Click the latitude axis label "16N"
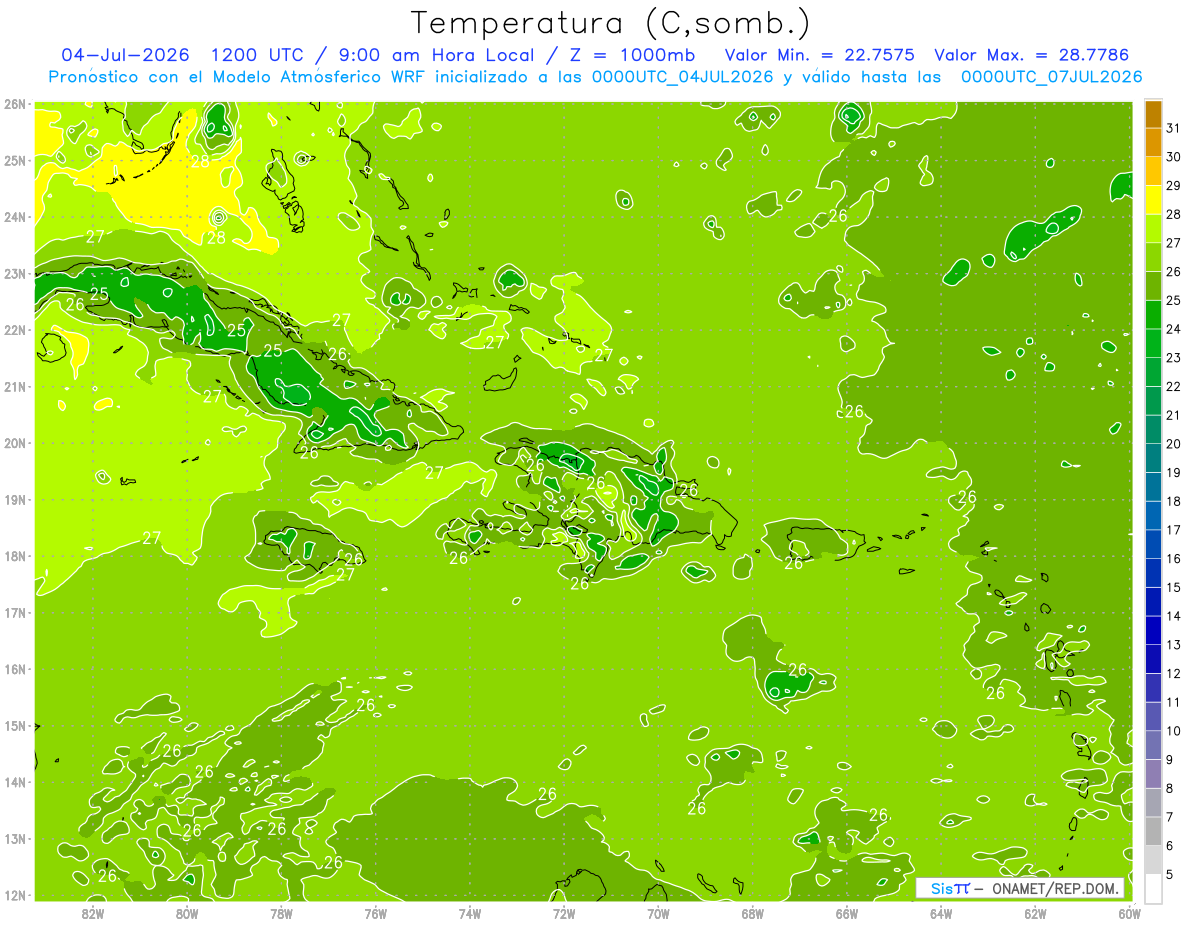The width and height of the screenshot is (1200, 927). click(x=15, y=669)
